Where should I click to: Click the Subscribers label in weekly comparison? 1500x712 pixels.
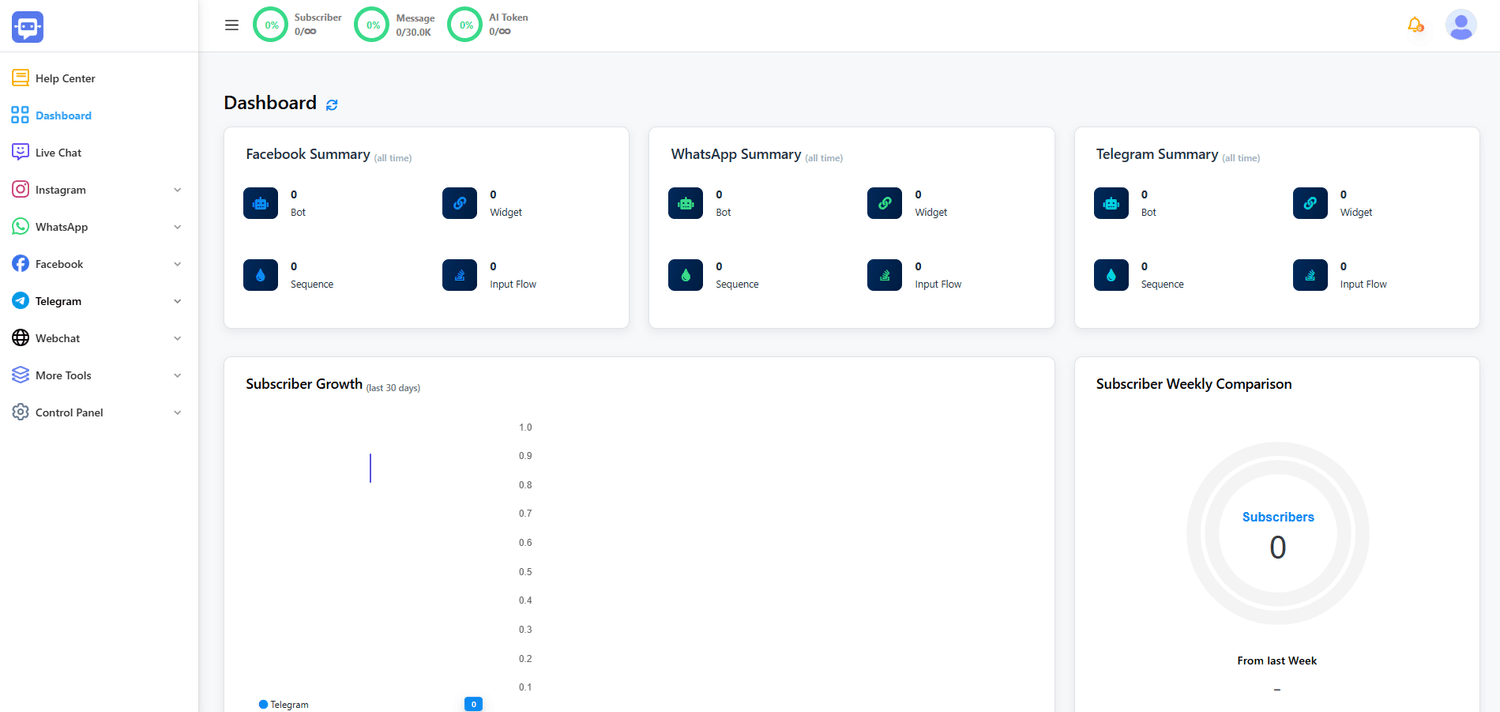click(x=1277, y=517)
